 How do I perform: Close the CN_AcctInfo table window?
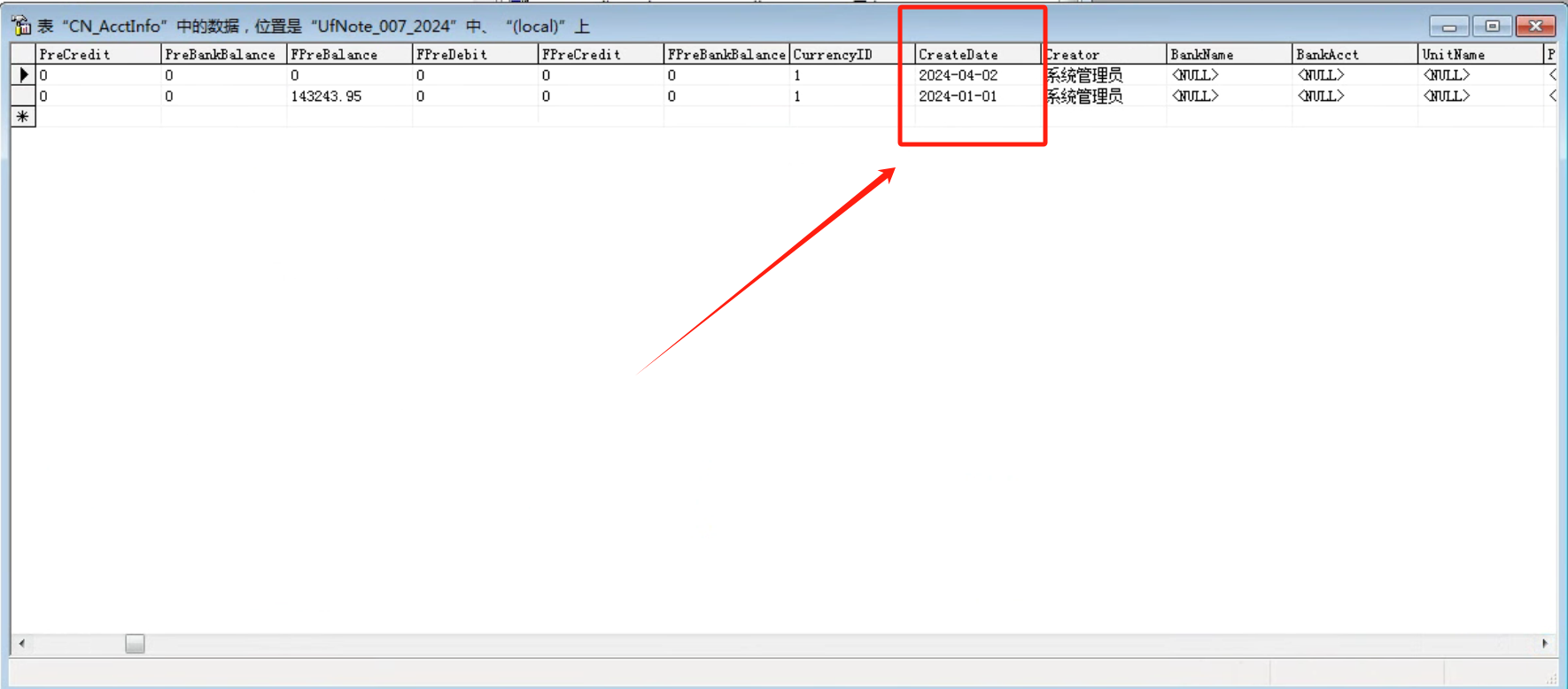[x=1535, y=27]
